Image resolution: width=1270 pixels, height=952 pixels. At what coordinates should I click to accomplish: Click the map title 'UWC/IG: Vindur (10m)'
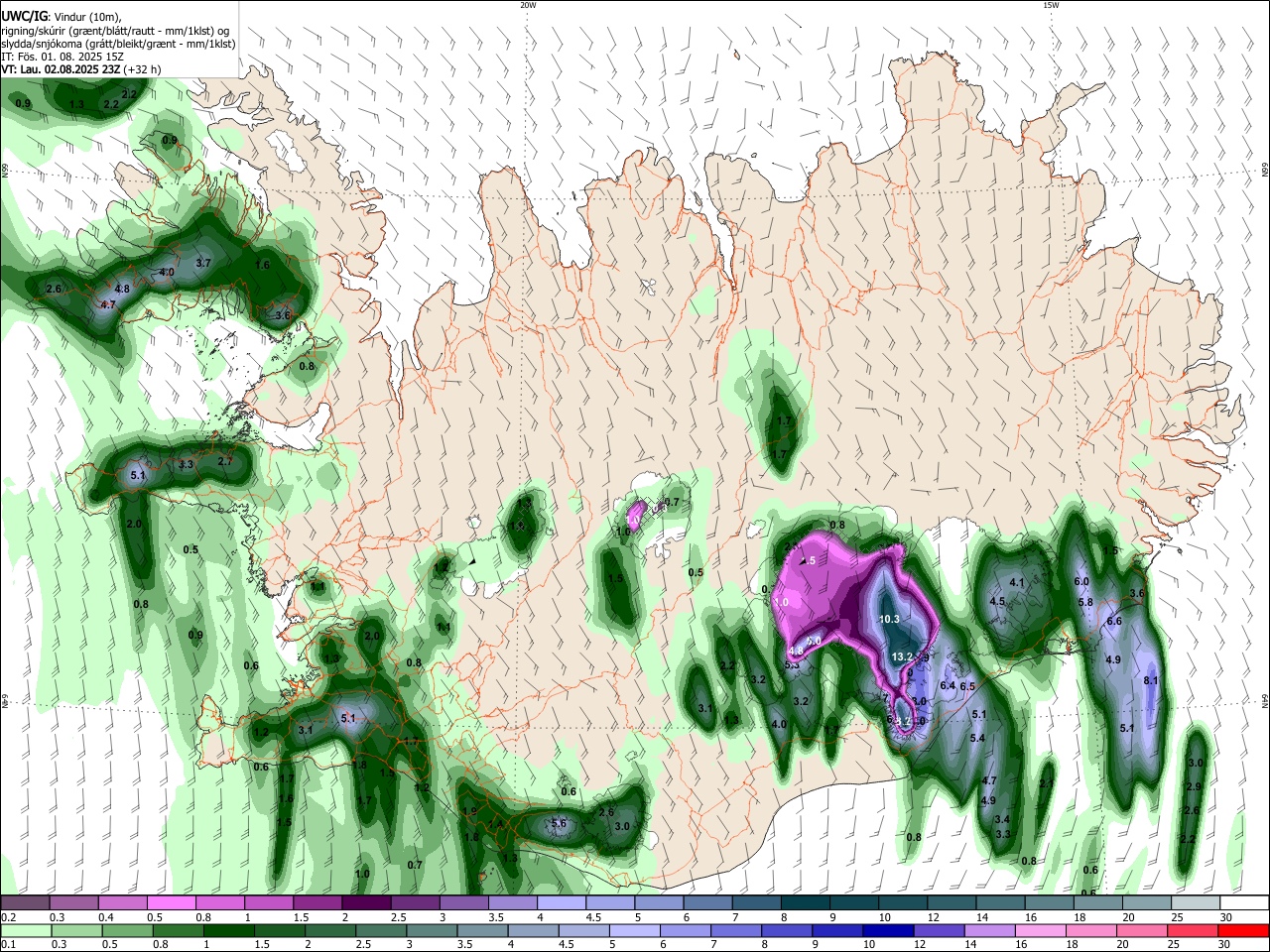tap(62, 15)
